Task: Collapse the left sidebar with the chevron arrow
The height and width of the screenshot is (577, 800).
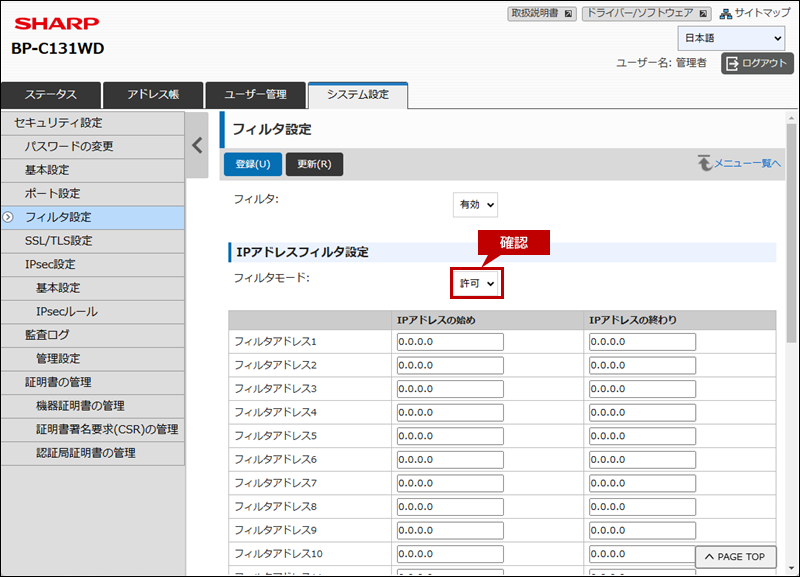Action: coord(198,144)
